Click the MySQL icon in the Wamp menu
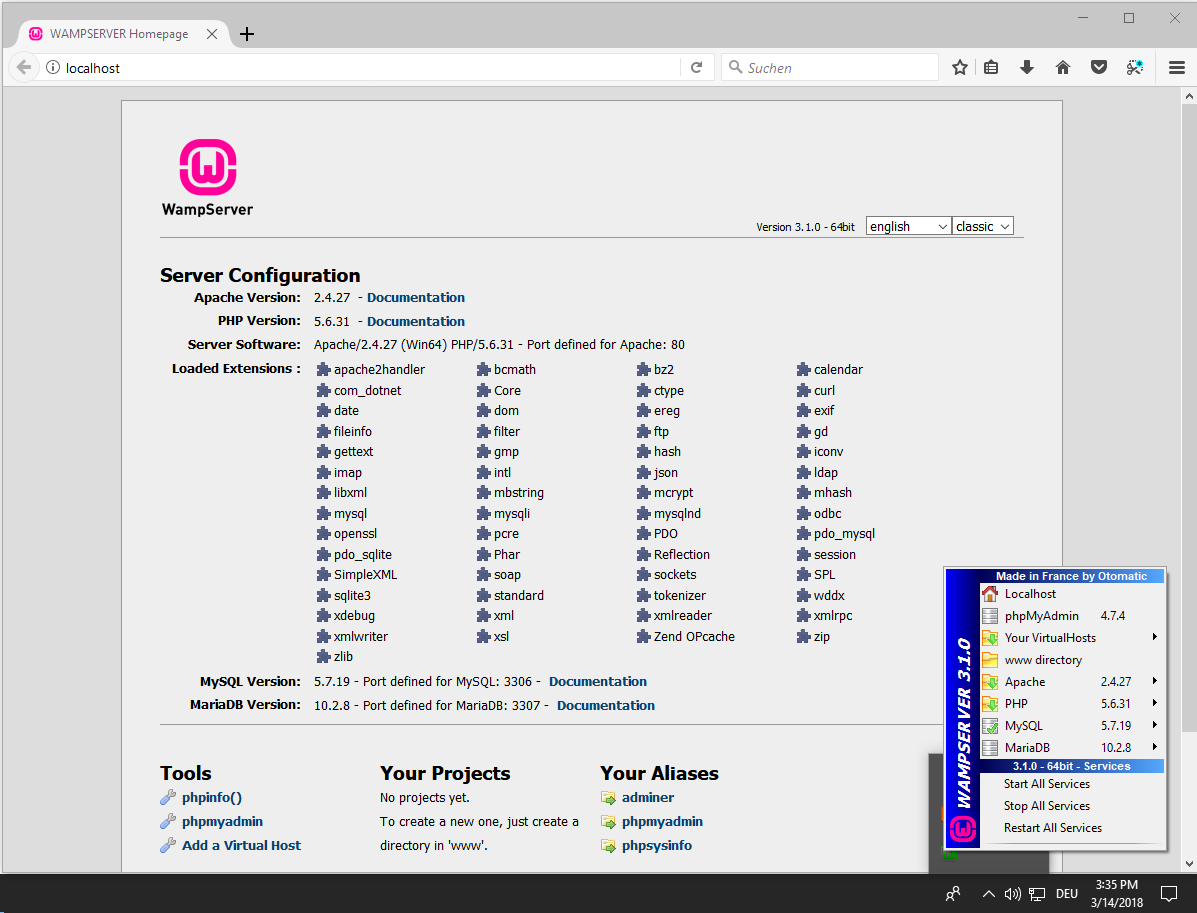1197x913 pixels. 990,725
